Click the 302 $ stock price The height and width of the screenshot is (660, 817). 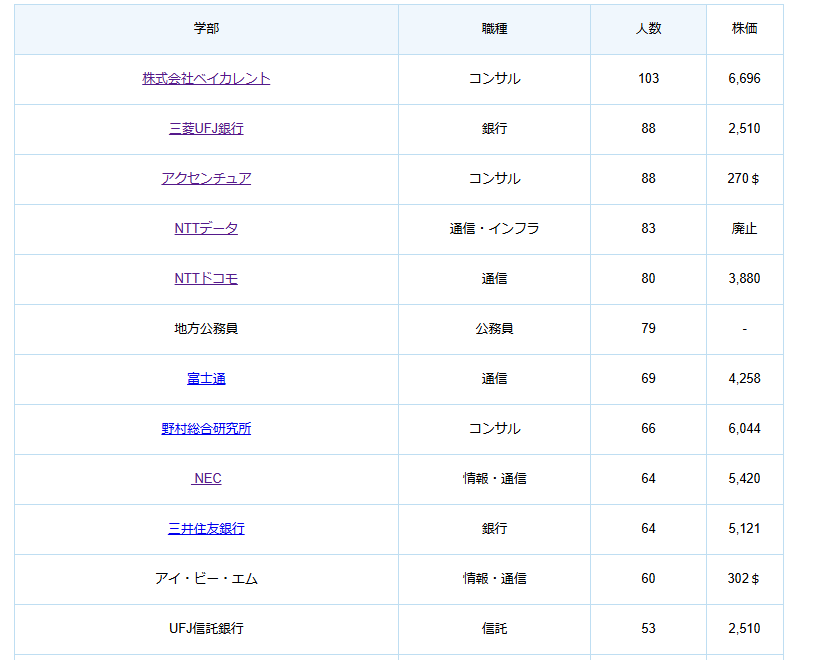744,579
